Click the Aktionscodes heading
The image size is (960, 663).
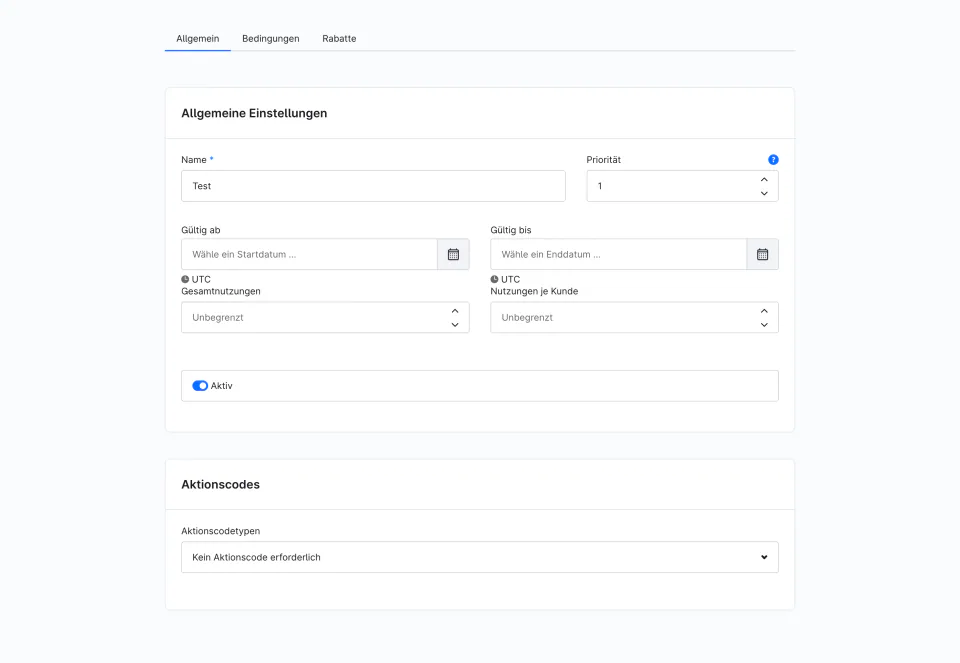pyautogui.click(x=220, y=484)
